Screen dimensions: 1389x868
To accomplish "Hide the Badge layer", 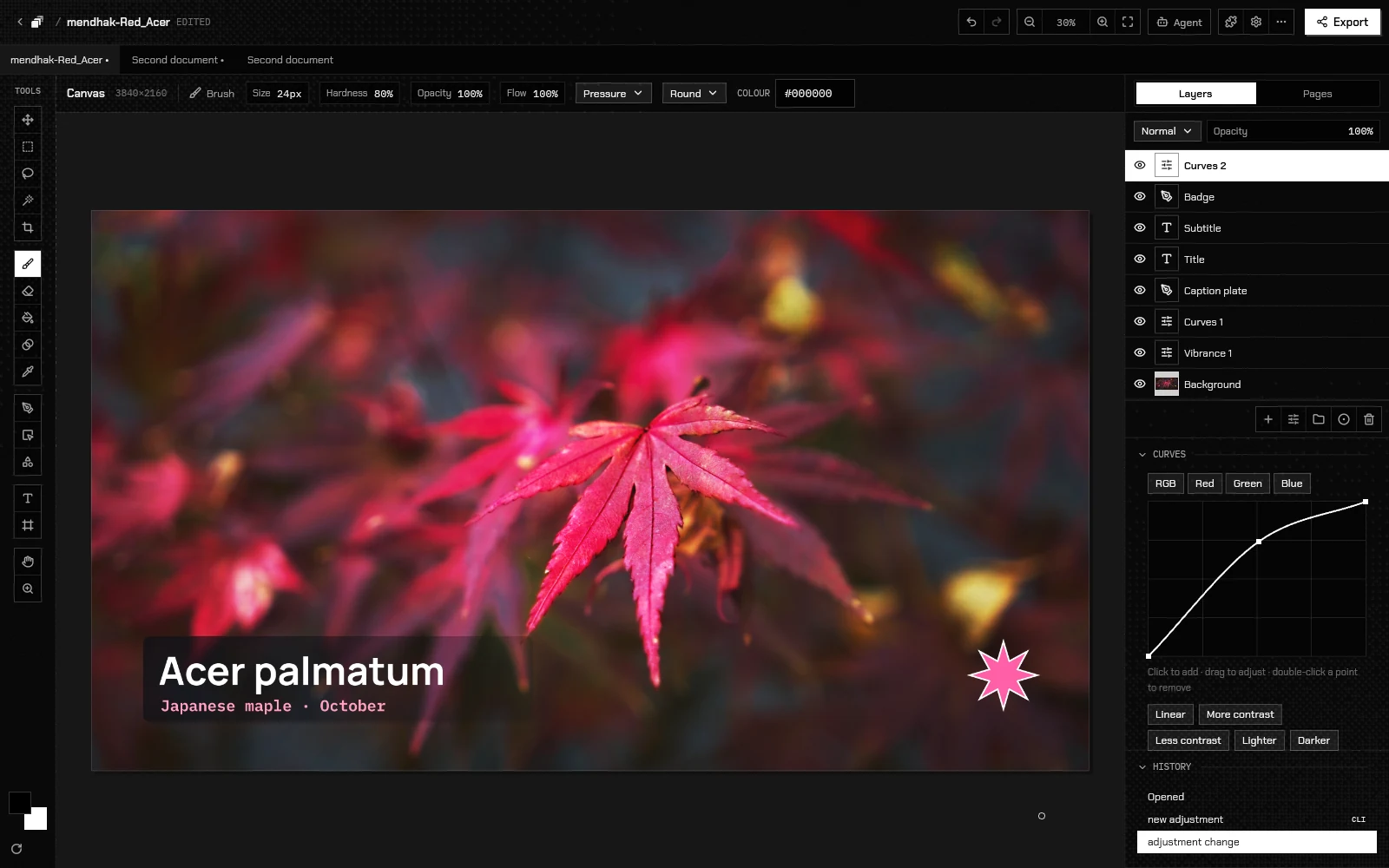I will tap(1140, 197).
